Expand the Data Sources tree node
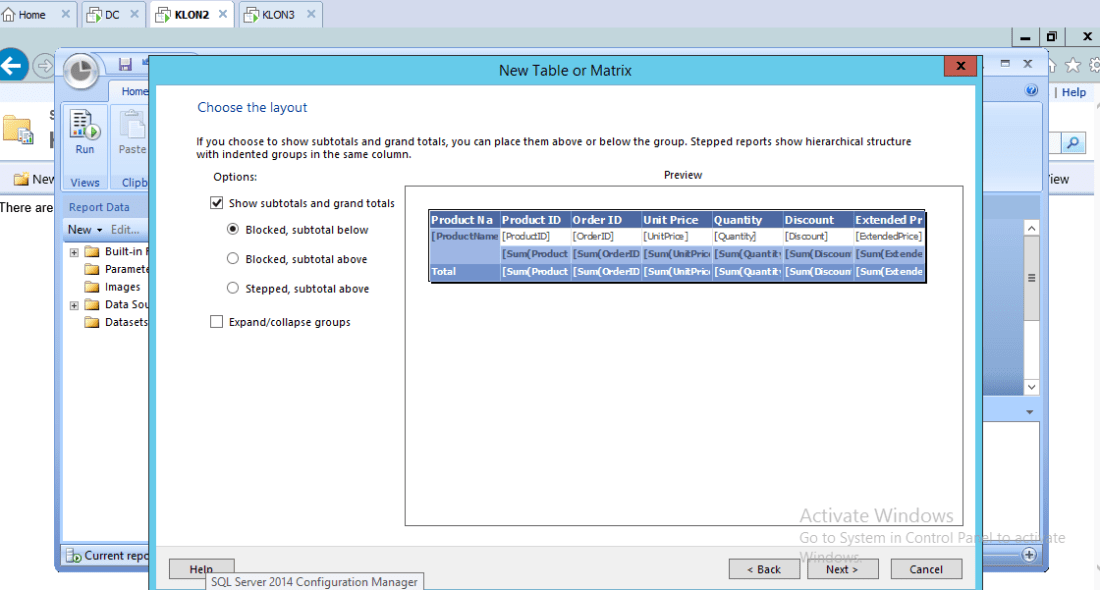Image resolution: width=1100 pixels, height=590 pixels. pos(74,305)
